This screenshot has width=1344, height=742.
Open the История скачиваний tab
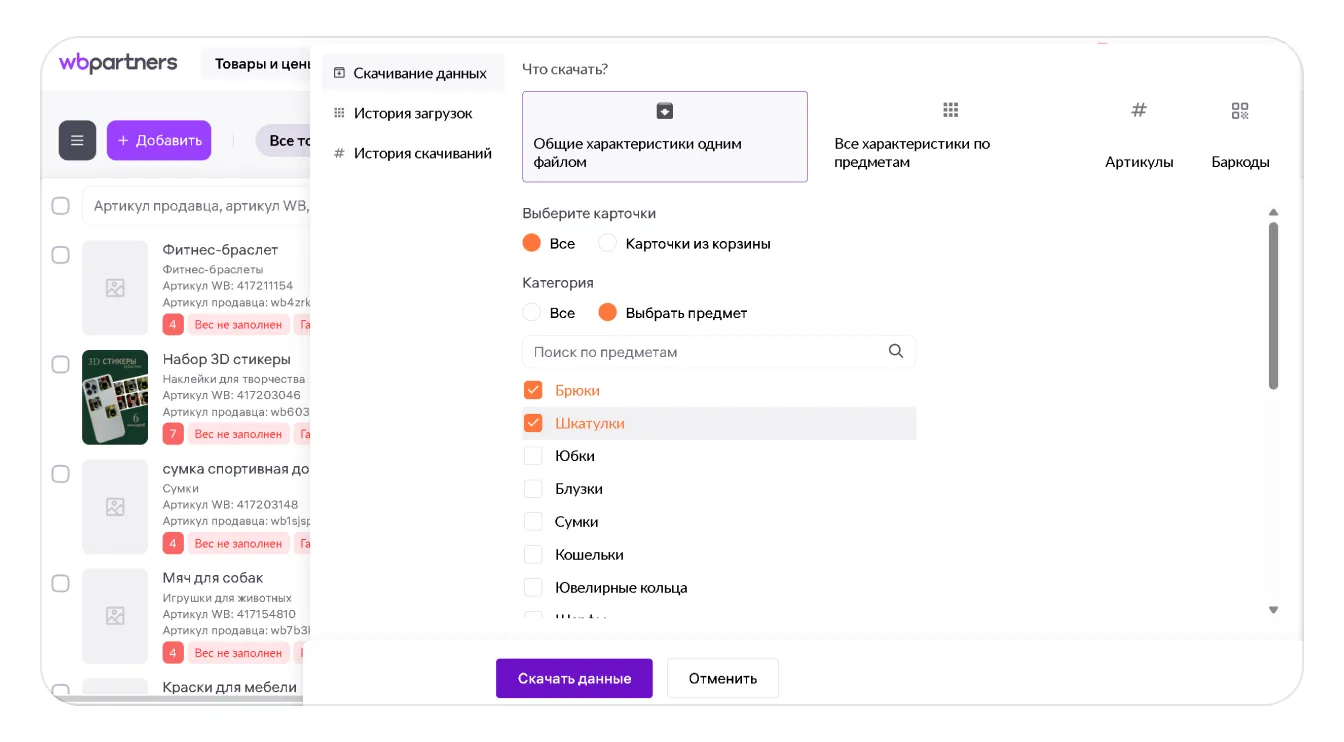(x=422, y=153)
